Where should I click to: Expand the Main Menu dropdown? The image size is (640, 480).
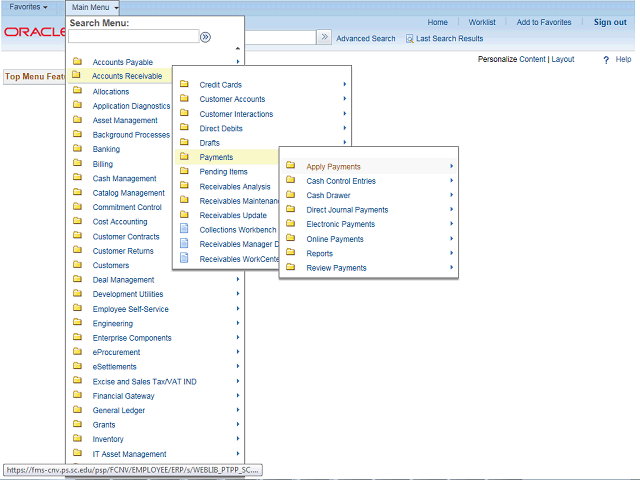tap(95, 7)
